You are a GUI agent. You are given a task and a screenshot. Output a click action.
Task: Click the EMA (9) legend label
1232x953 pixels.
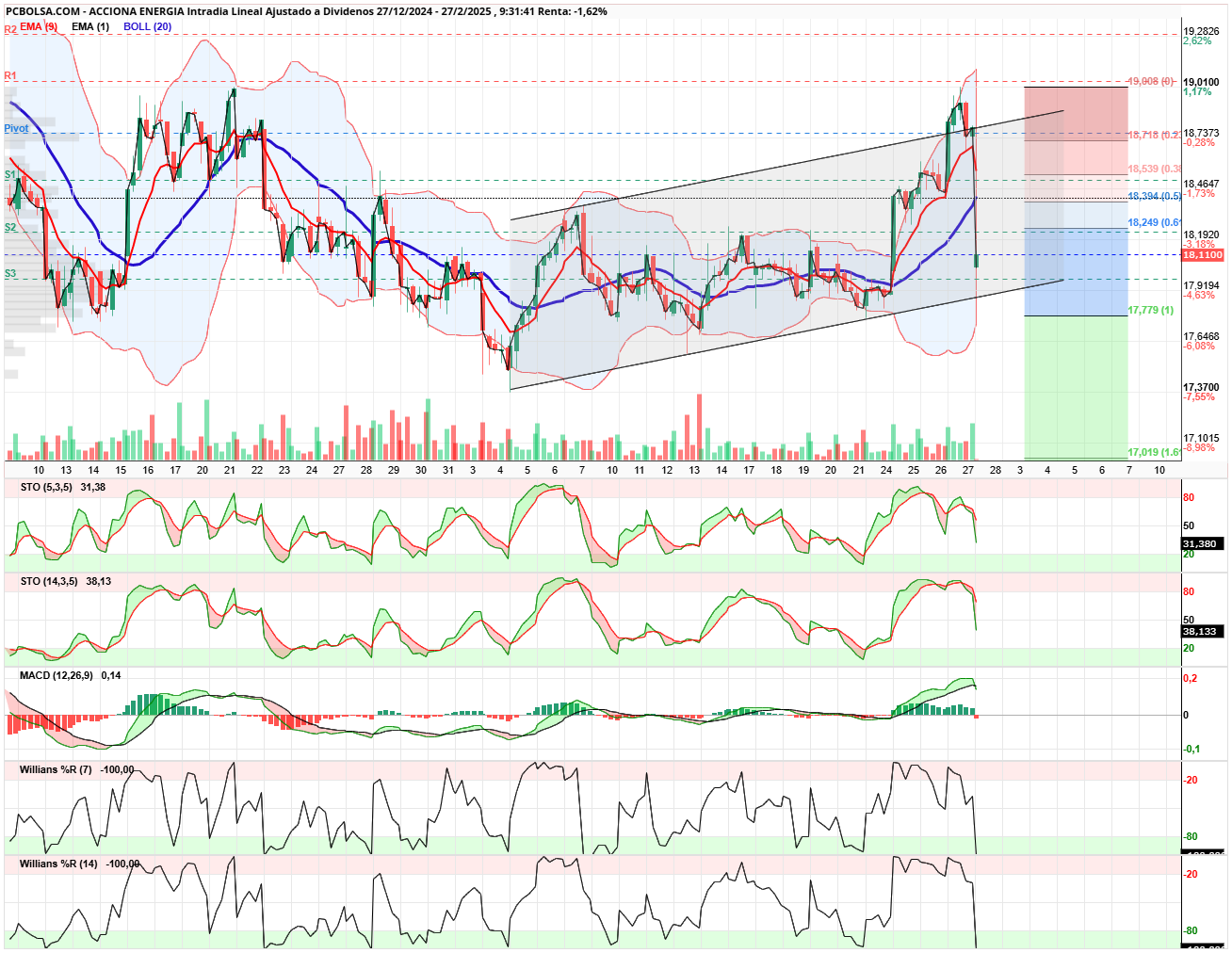(39, 26)
